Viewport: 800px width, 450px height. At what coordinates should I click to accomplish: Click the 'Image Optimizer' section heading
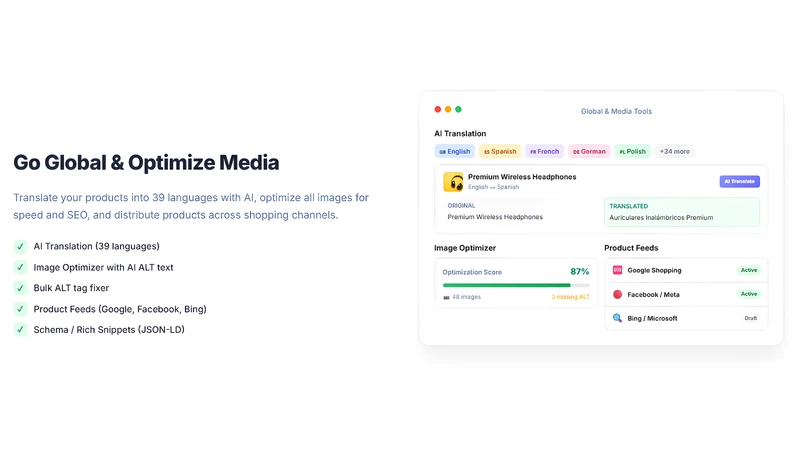click(465, 248)
